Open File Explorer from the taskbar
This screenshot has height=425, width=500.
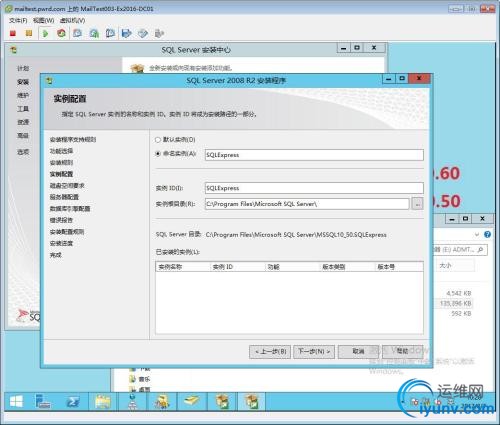coord(103,402)
